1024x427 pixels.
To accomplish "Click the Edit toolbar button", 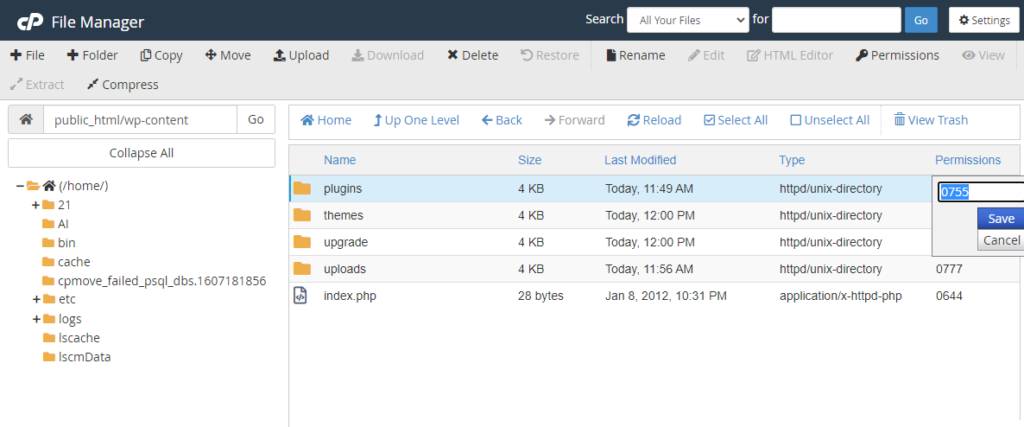I will pyautogui.click(x=706, y=55).
